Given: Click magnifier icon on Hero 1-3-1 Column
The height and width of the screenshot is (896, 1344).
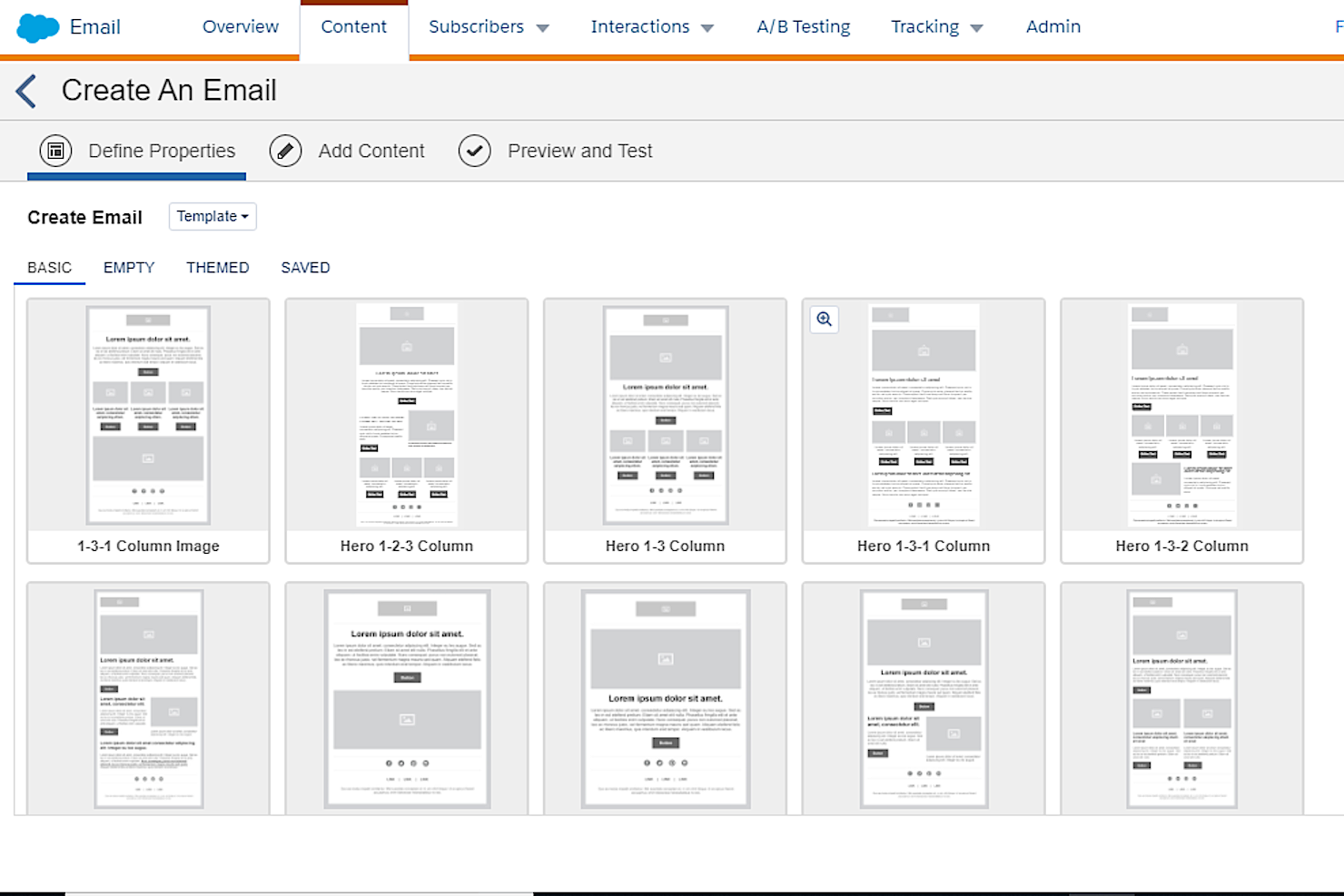Looking at the screenshot, I should pos(824,320).
